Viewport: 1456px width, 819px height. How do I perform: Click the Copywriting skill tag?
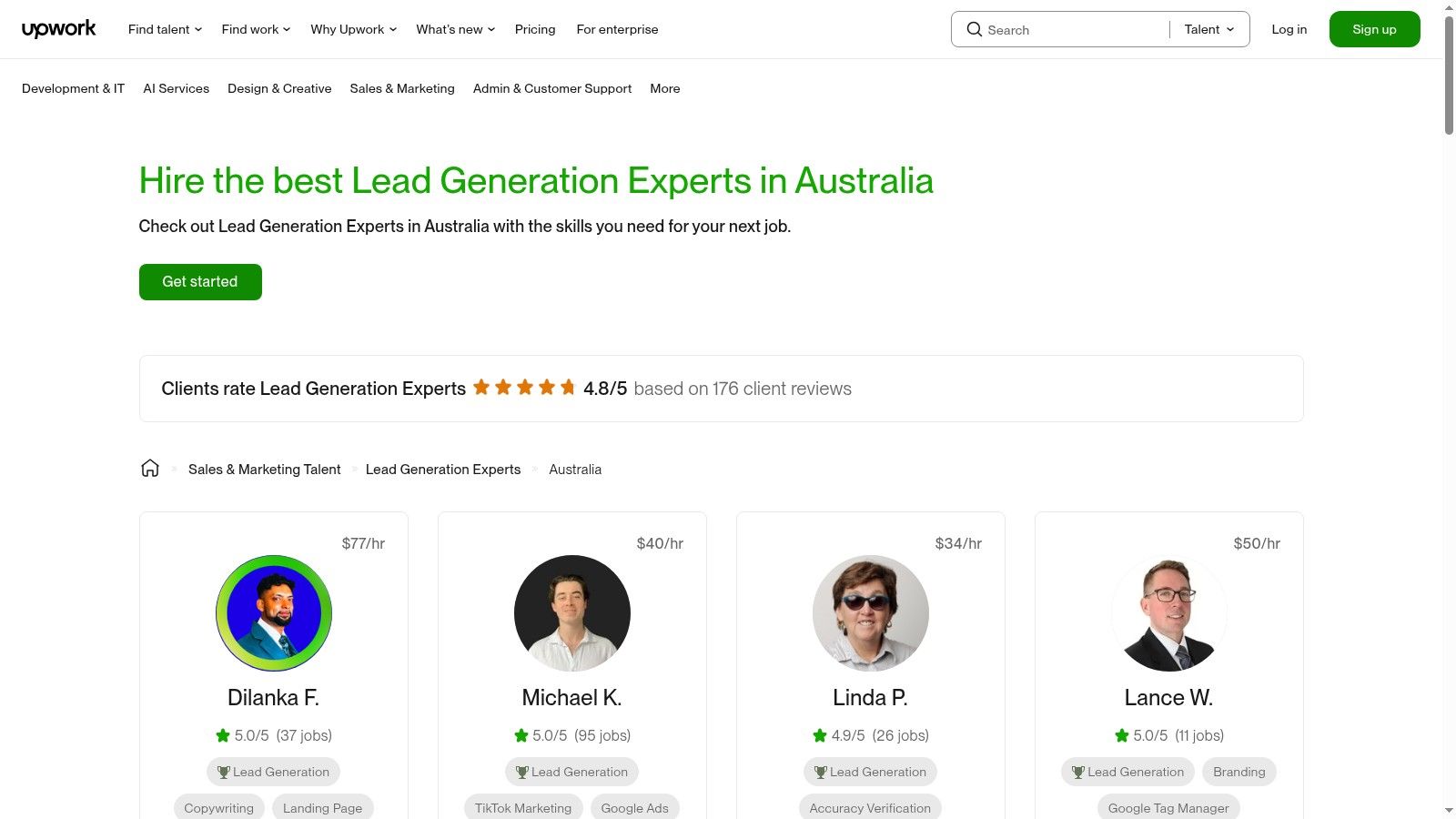219,808
